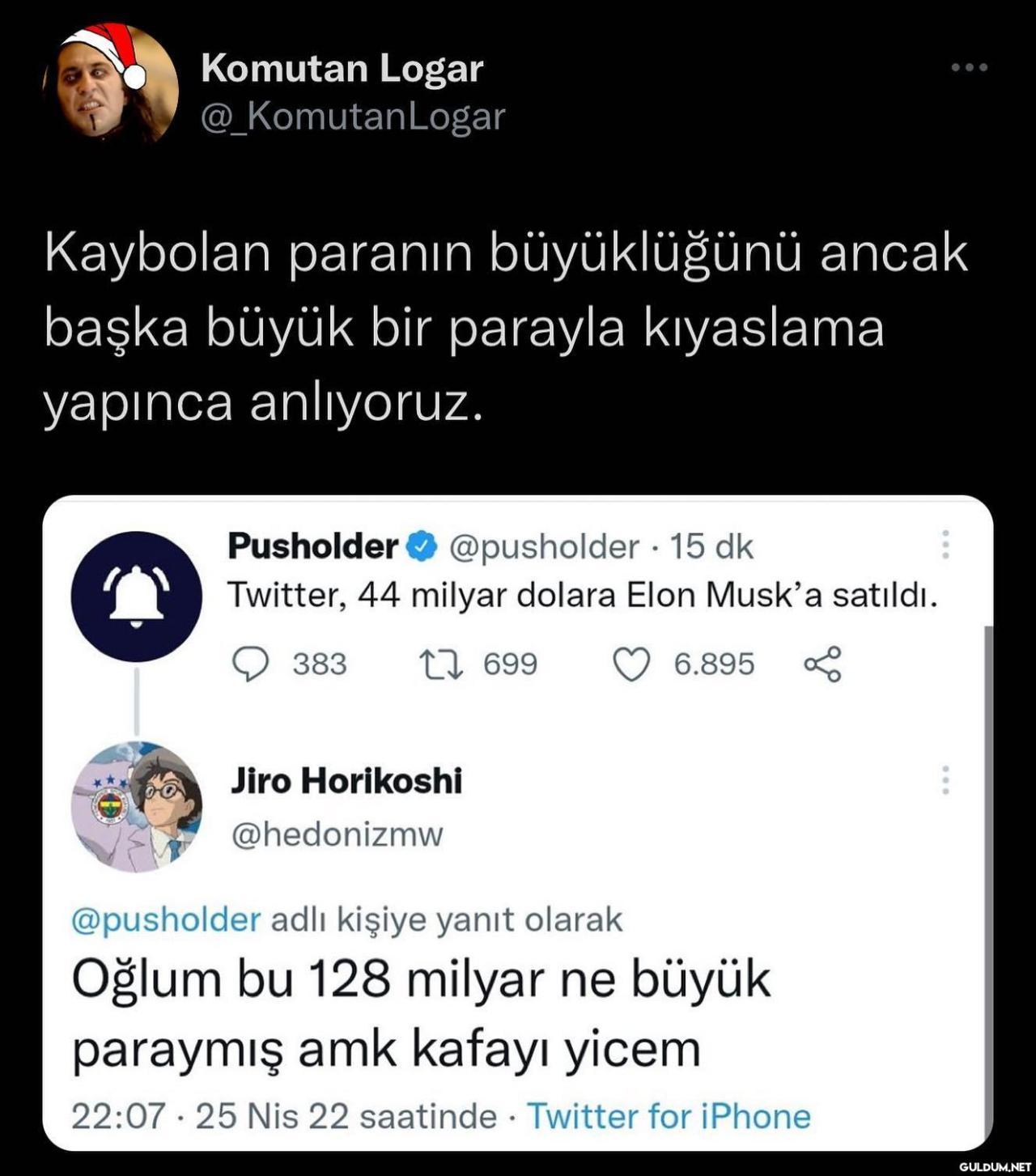Click the @_KomutanLogar handle
This screenshot has width=1036, height=1176.
coord(353,117)
